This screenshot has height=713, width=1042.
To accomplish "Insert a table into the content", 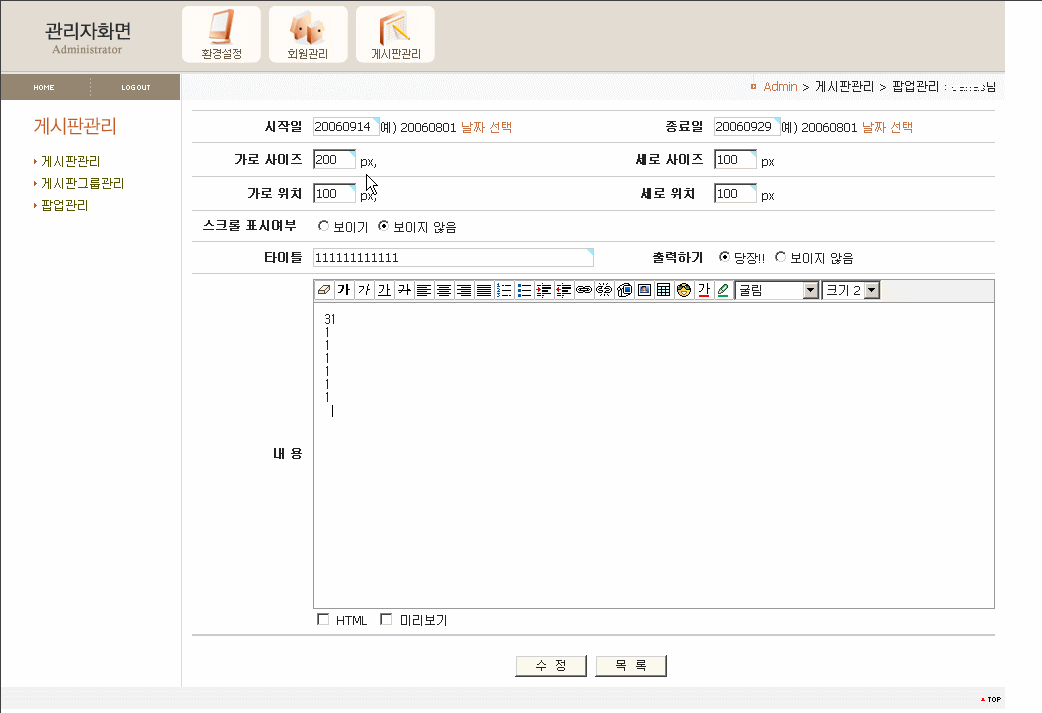I will 664,290.
